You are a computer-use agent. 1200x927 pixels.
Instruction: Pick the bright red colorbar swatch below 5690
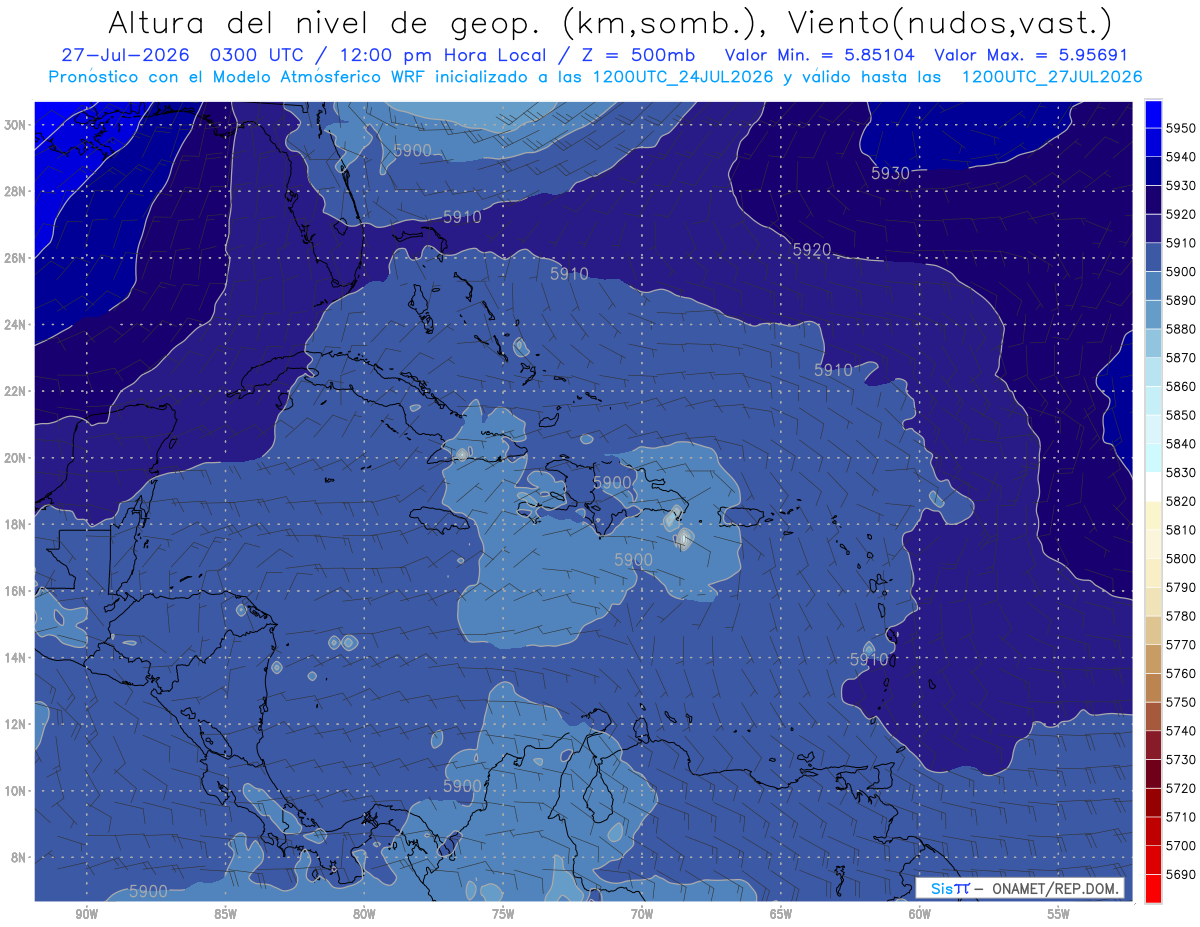[x=1153, y=888]
